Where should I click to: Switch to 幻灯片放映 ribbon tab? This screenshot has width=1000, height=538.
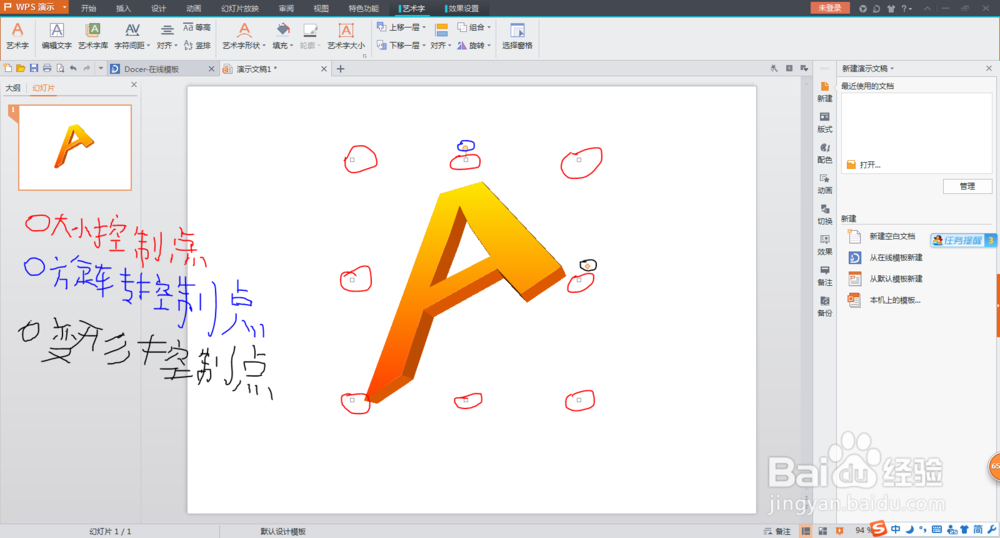tap(240, 8)
